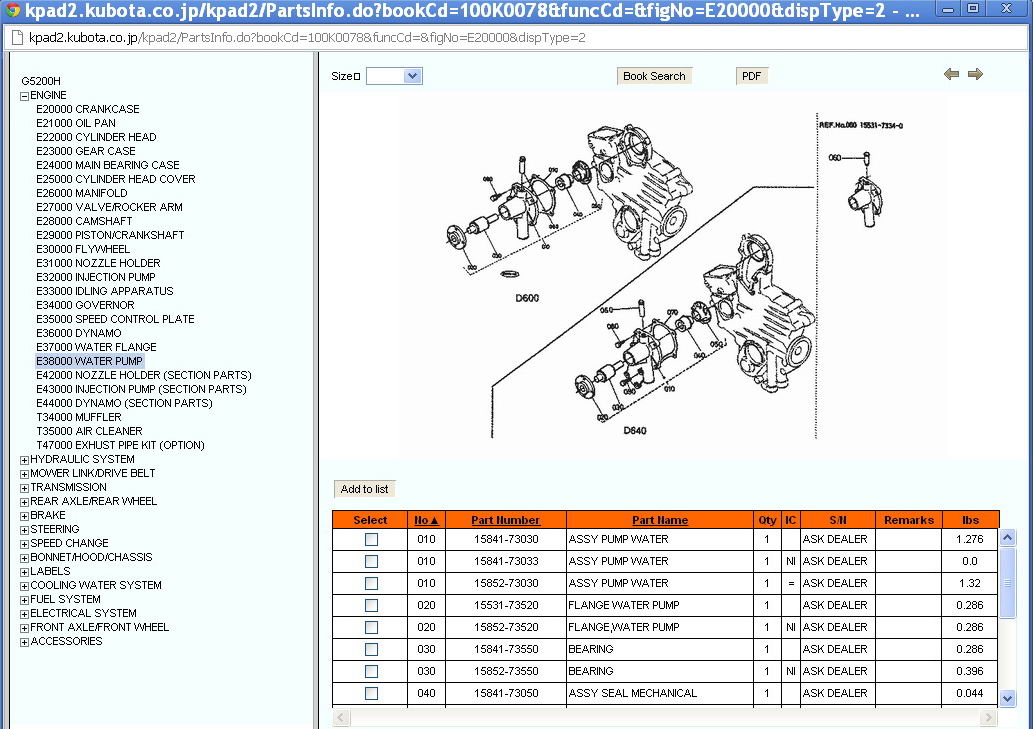Tick the checkbox for part 15852-73030

[x=372, y=583]
